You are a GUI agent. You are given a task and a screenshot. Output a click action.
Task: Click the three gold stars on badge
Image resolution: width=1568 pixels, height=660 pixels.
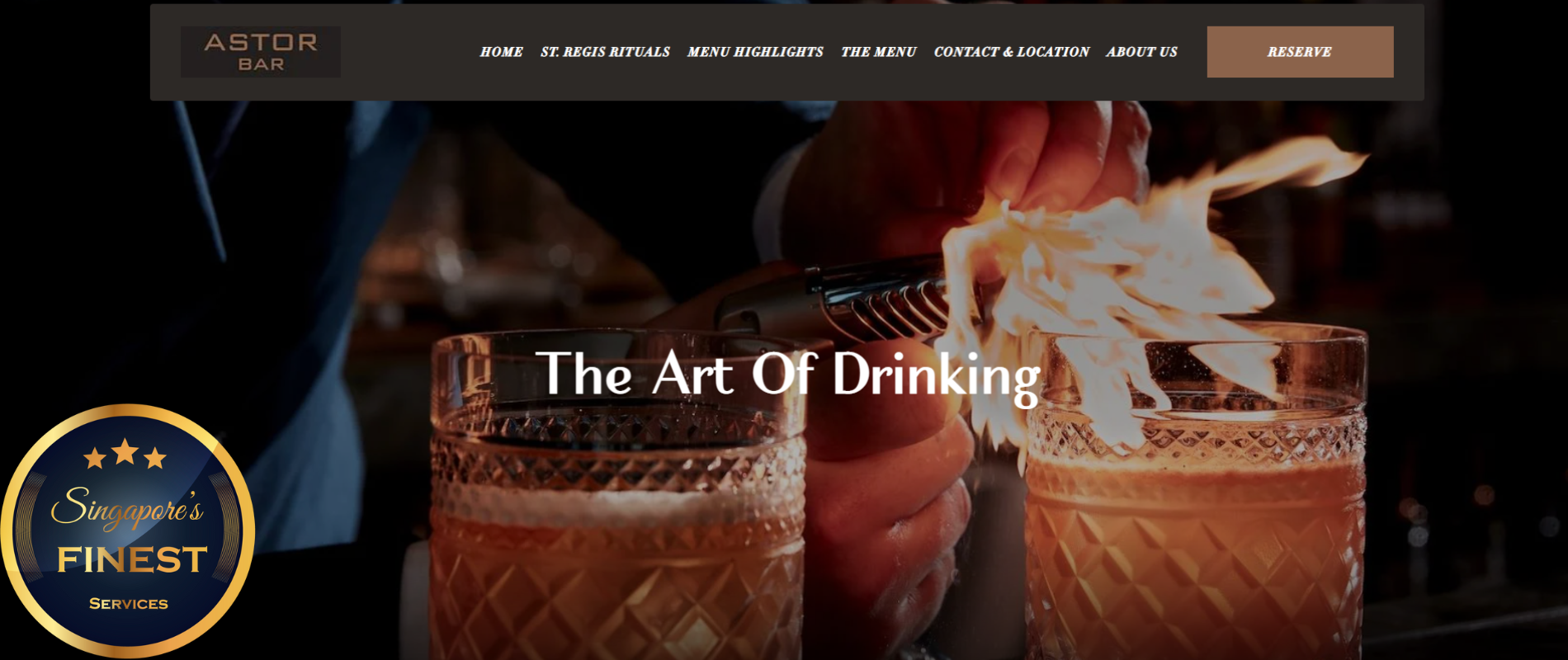point(125,455)
